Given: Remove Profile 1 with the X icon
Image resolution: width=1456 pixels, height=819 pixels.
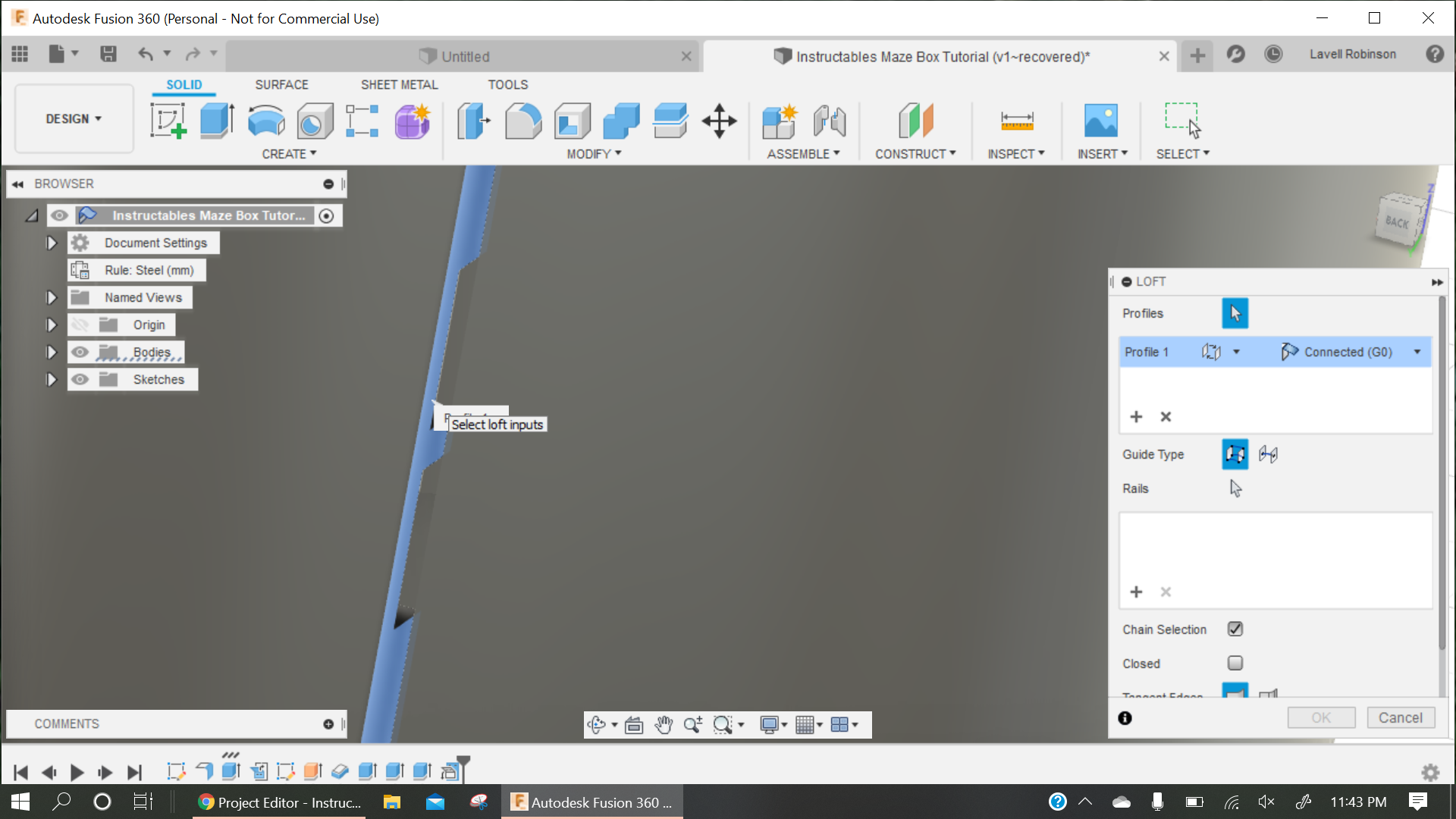Looking at the screenshot, I should click(x=1166, y=416).
